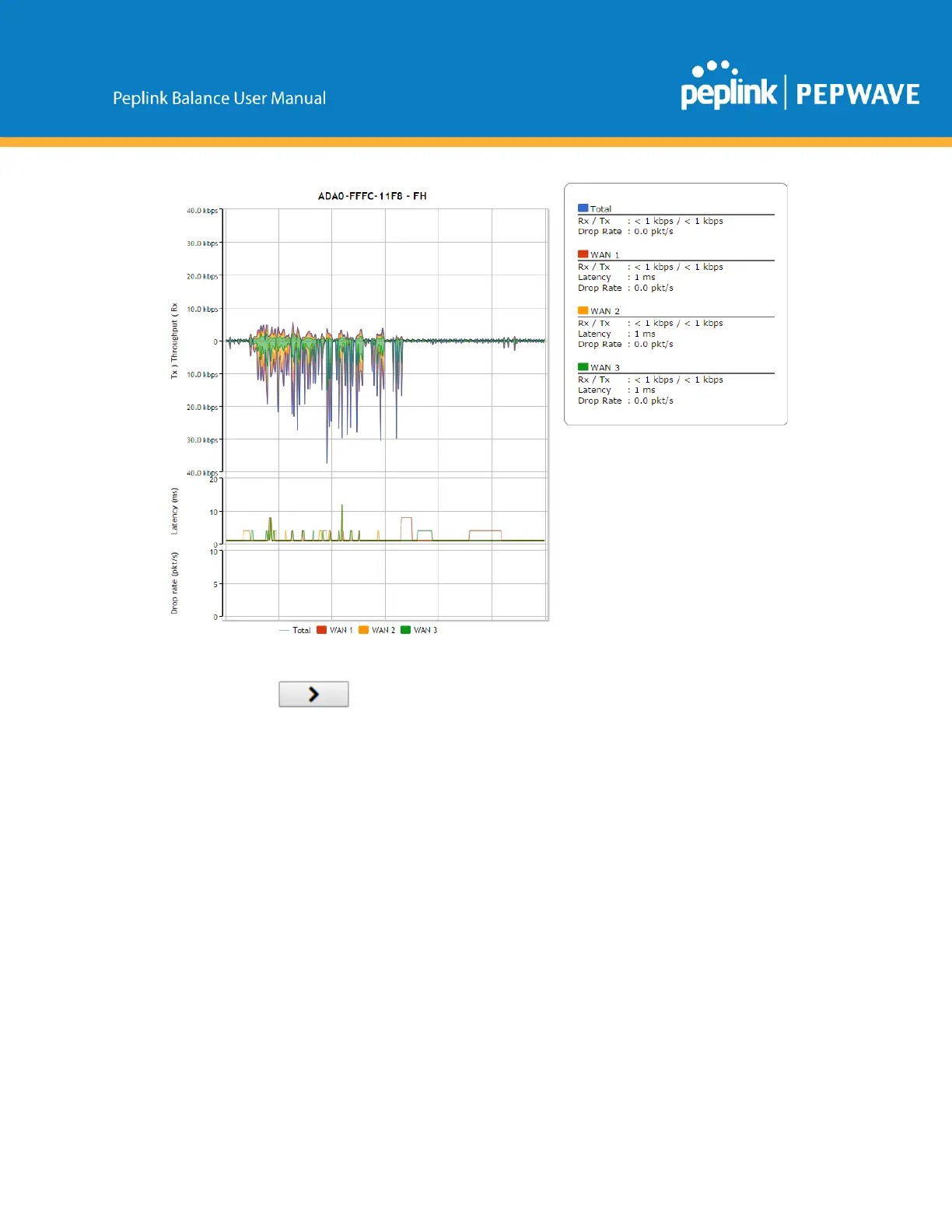This screenshot has width=952, height=1232.
Task: Select WAN 1 Latency value of 1 ms
Action: pos(645,278)
